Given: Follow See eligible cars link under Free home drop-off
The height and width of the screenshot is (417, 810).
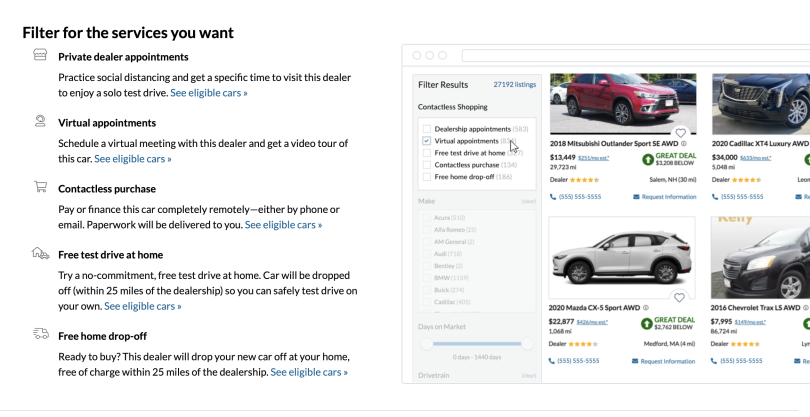Looking at the screenshot, I should (x=309, y=372).
